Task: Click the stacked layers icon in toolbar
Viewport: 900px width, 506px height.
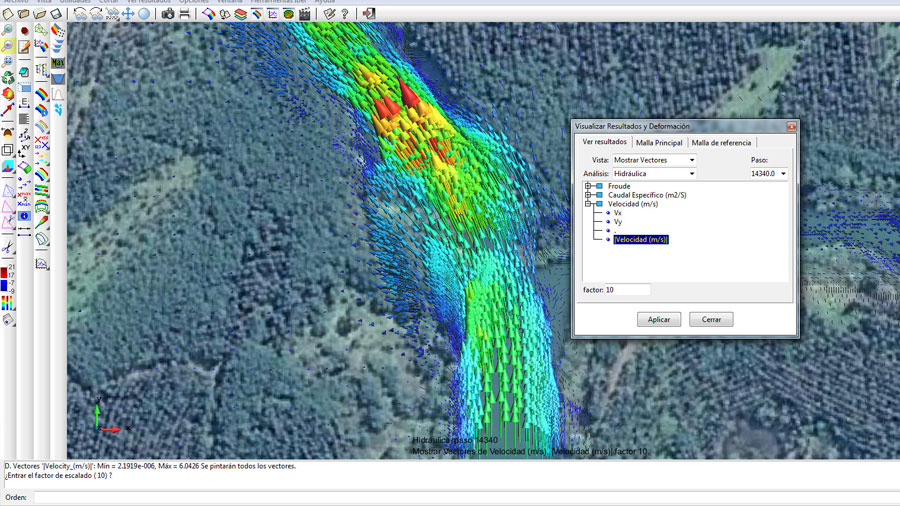Action: (x=241, y=14)
